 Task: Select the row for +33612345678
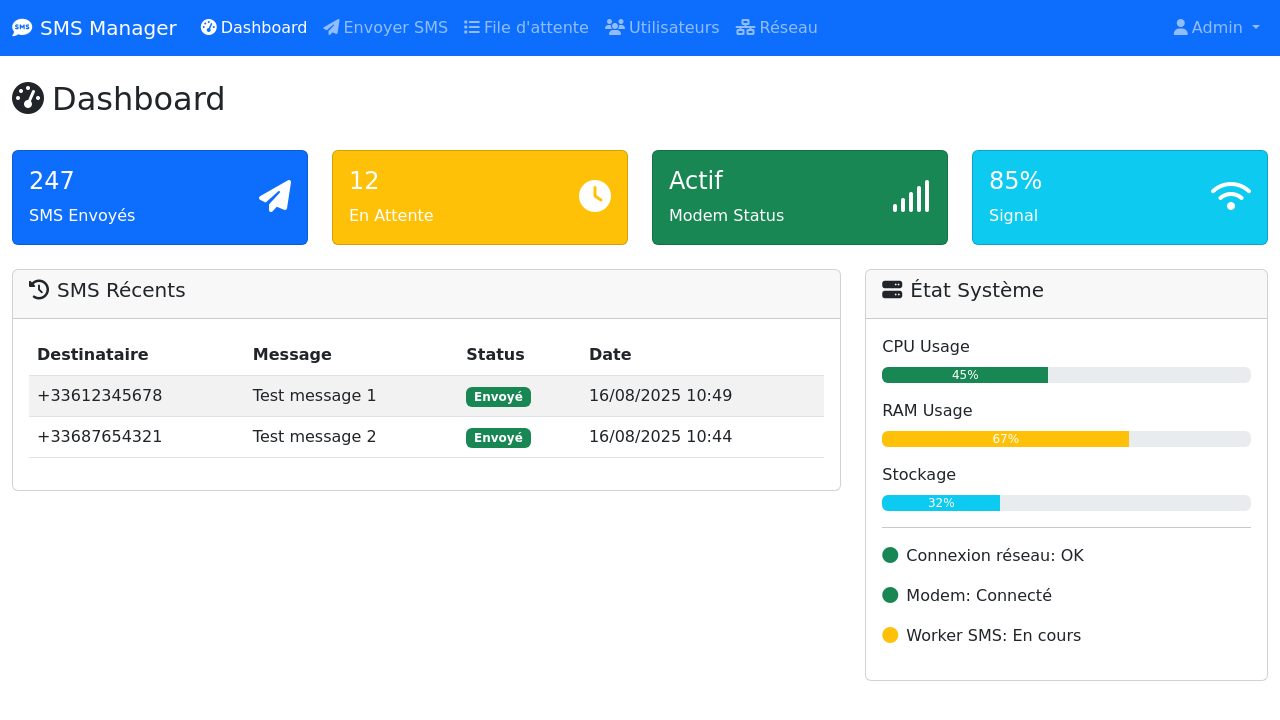(426, 396)
